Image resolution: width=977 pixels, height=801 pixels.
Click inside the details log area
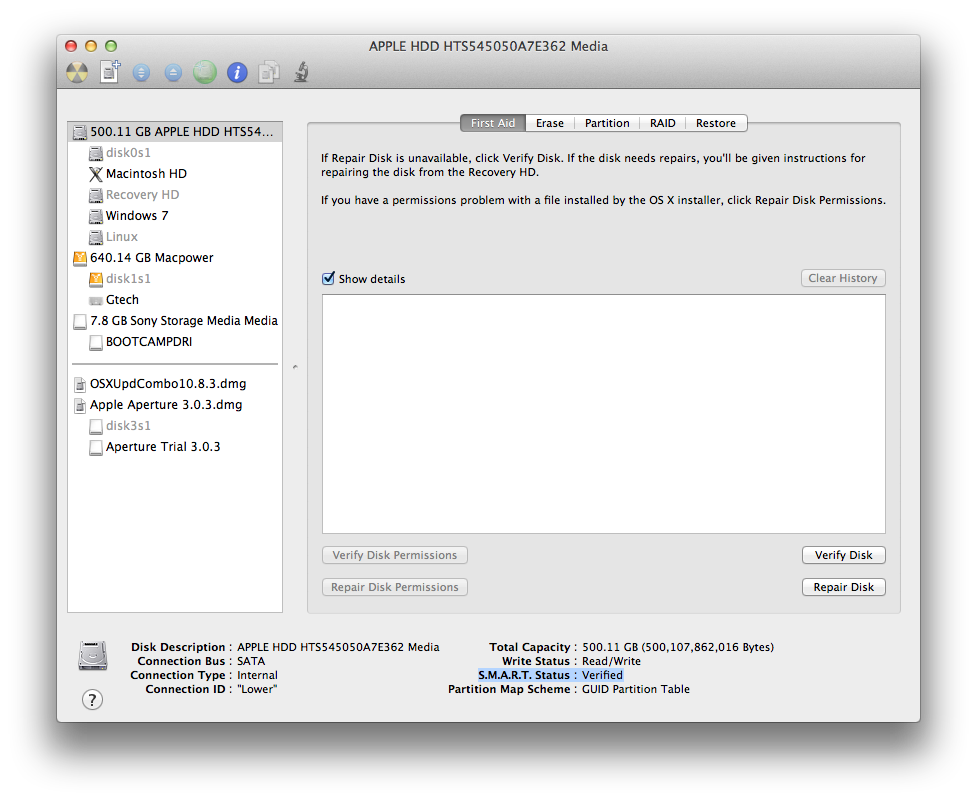tap(604, 414)
